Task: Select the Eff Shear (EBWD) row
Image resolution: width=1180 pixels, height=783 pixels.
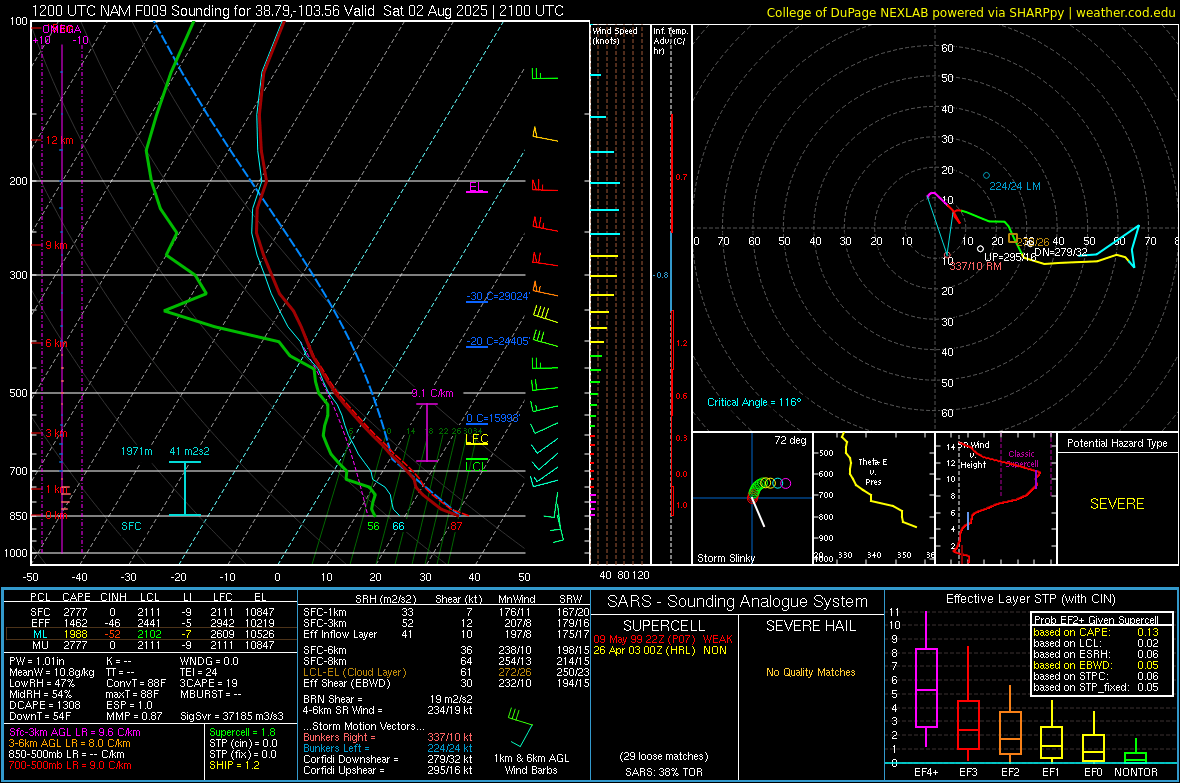Action: click(446, 684)
